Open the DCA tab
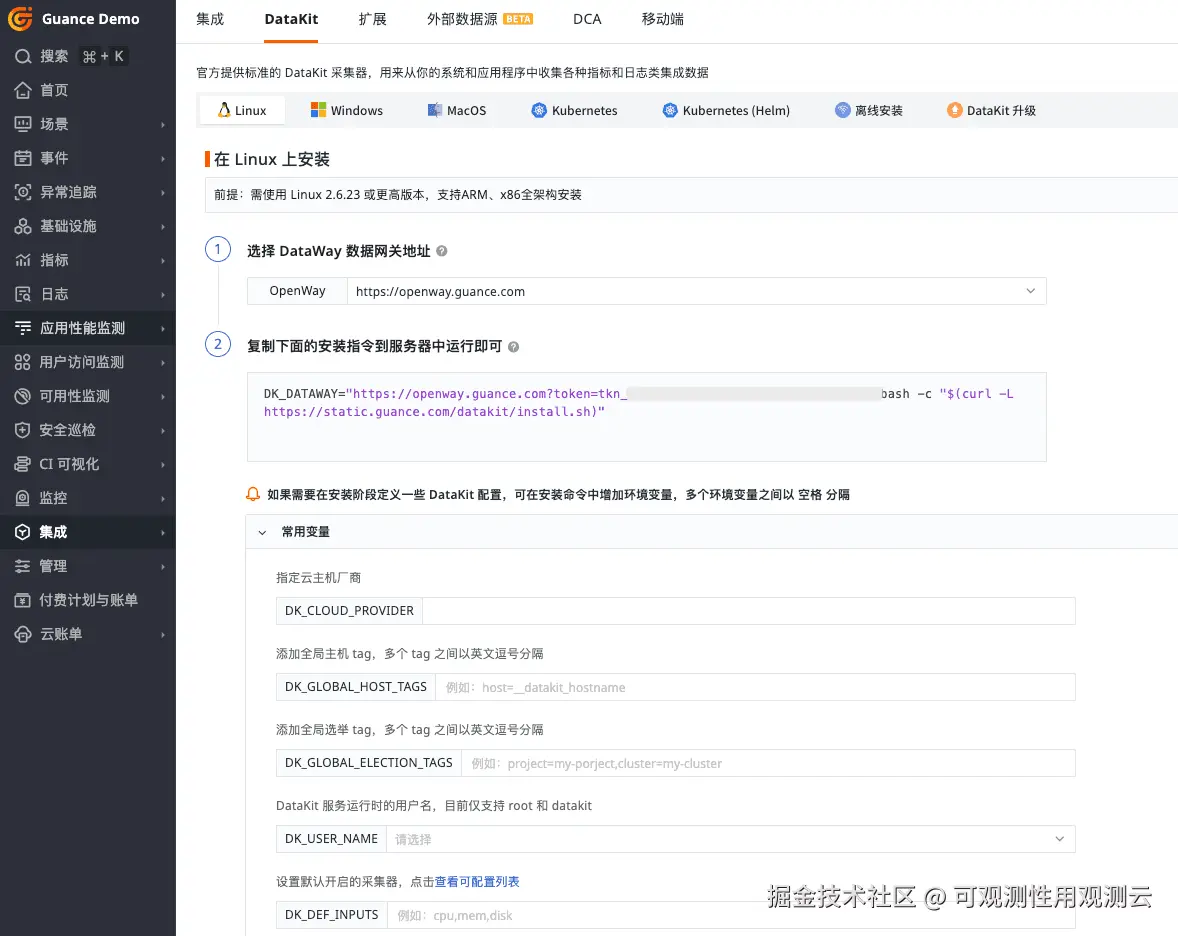 [587, 19]
